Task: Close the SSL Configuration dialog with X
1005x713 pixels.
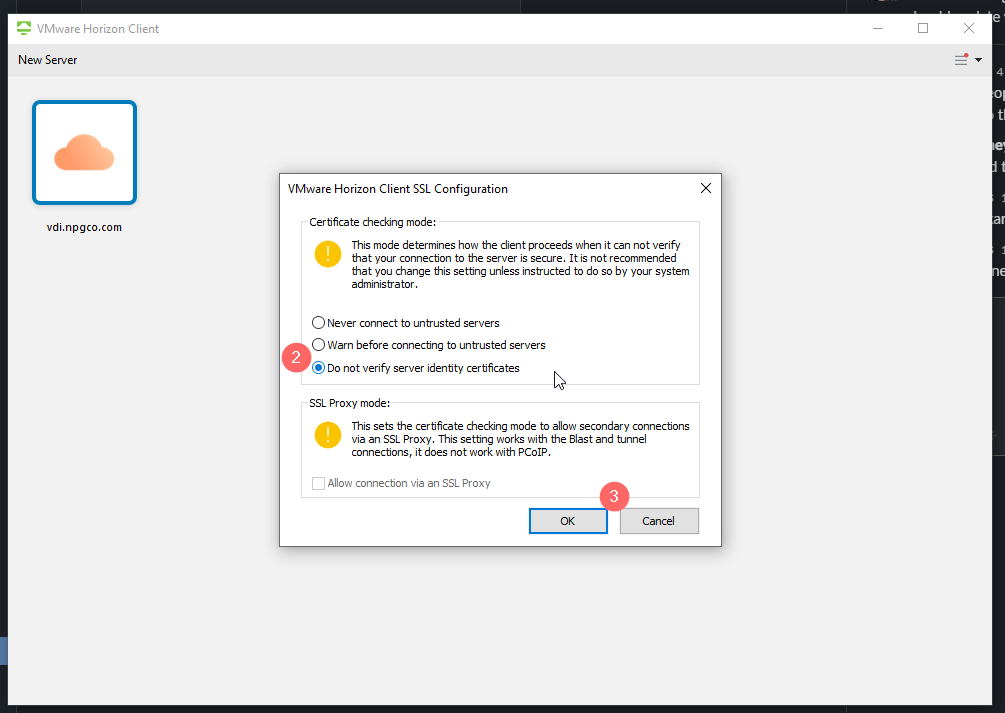Action: click(x=706, y=188)
